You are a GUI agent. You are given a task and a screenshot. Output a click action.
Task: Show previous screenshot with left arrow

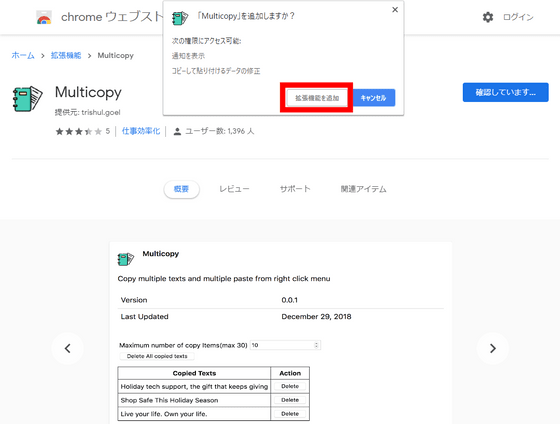(68, 348)
